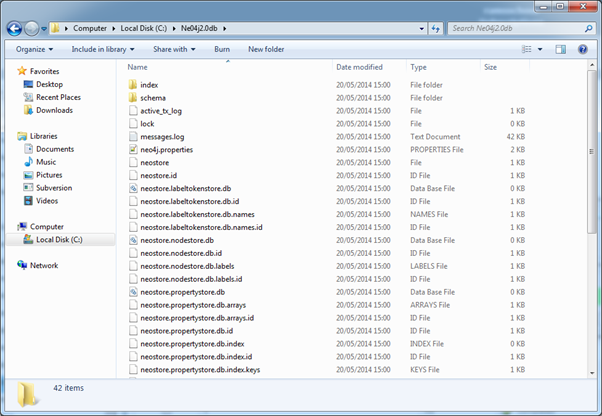Select the neo4j.properties file icon

click(x=133, y=150)
